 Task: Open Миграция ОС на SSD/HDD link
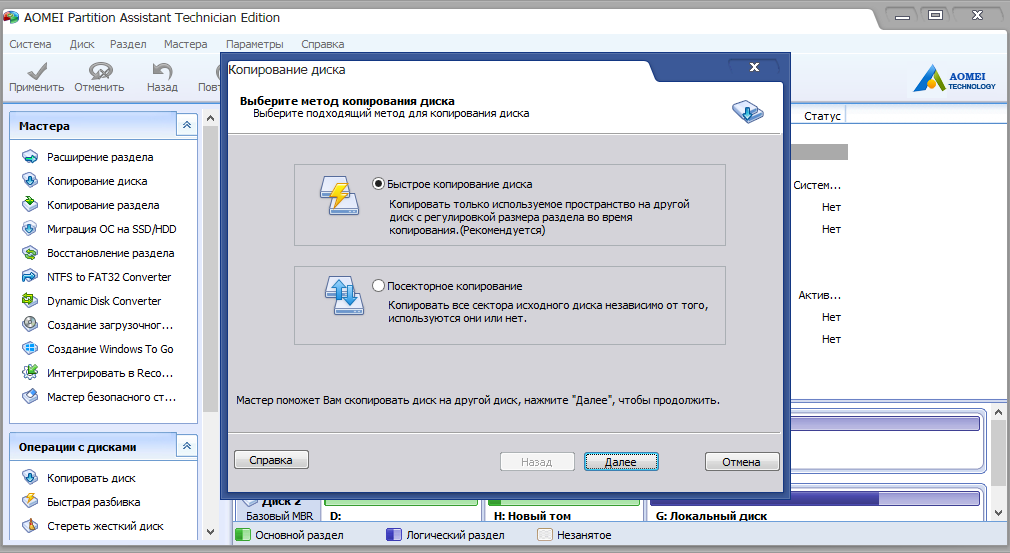111,229
